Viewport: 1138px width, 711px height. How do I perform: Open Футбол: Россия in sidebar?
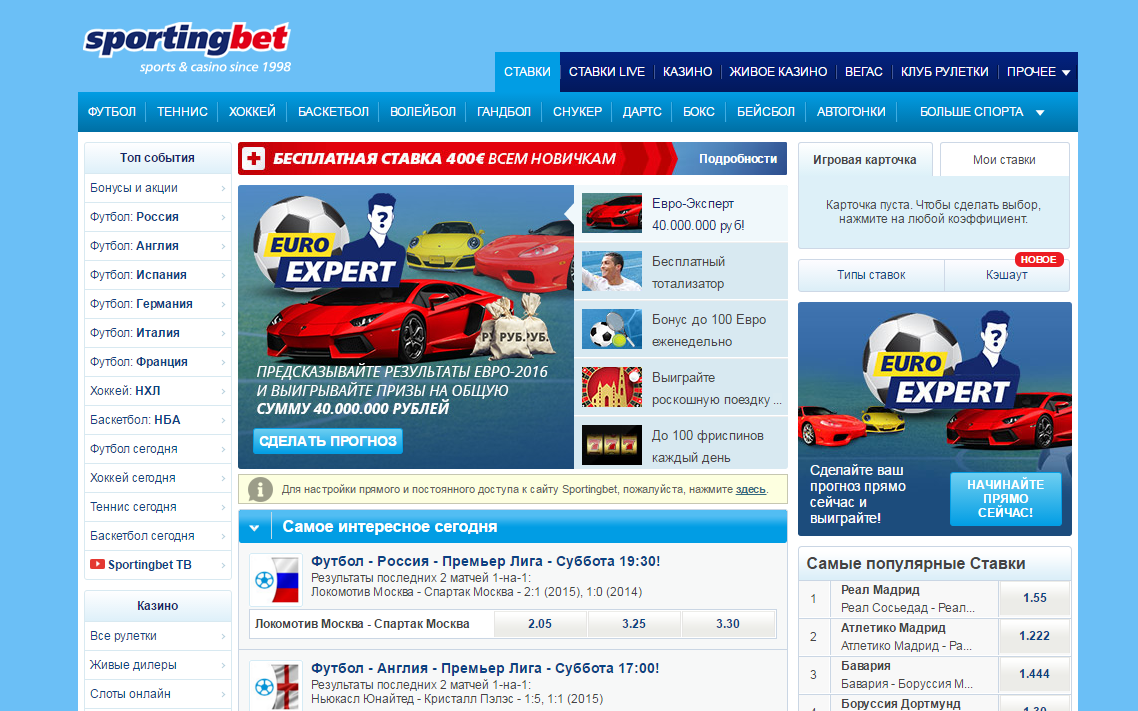click(x=157, y=217)
